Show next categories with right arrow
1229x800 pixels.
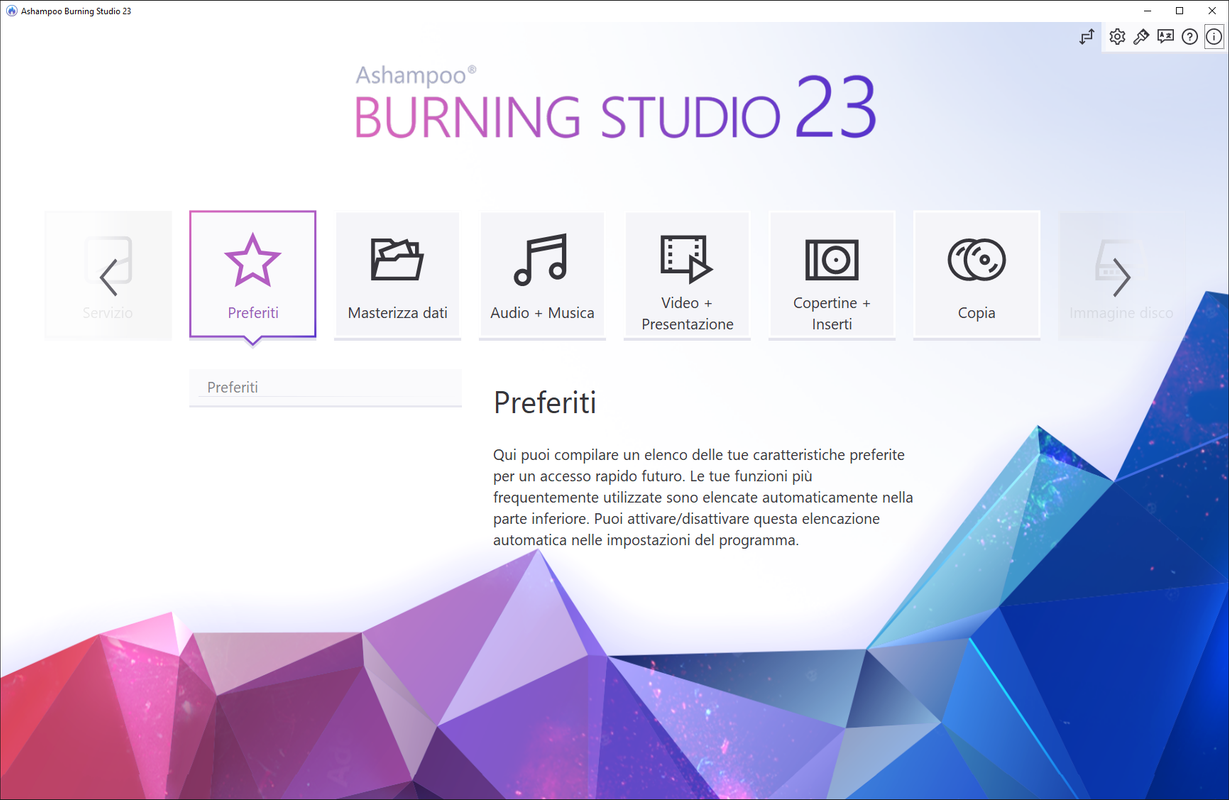(x=1121, y=277)
